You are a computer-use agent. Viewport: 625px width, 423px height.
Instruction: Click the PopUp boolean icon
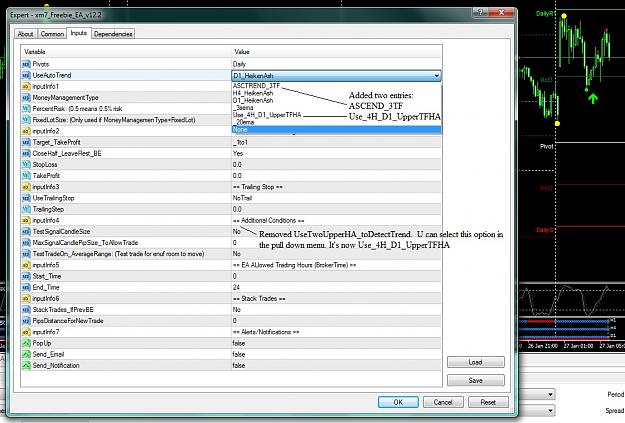click(x=26, y=343)
